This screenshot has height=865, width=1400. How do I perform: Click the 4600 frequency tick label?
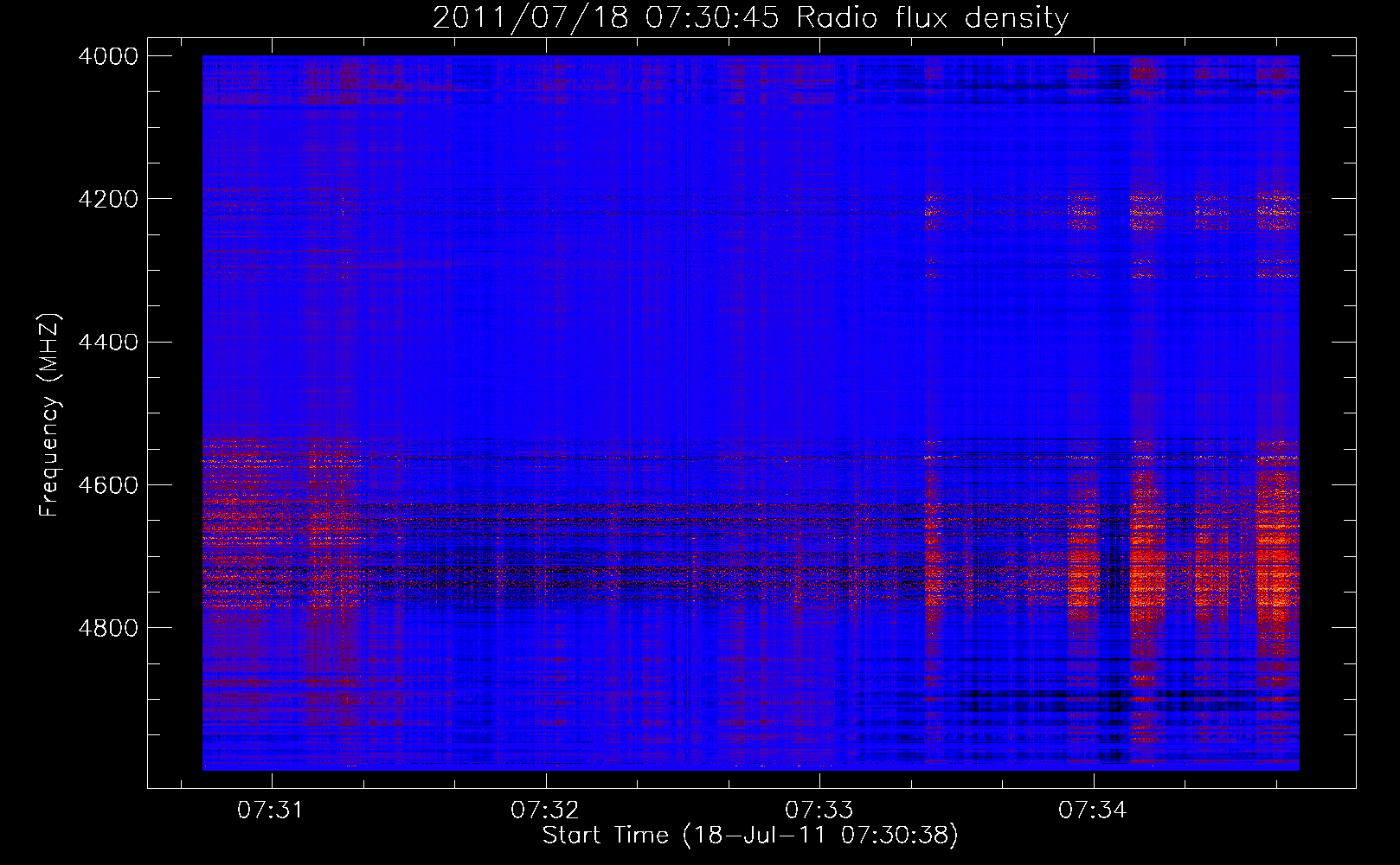point(108,485)
